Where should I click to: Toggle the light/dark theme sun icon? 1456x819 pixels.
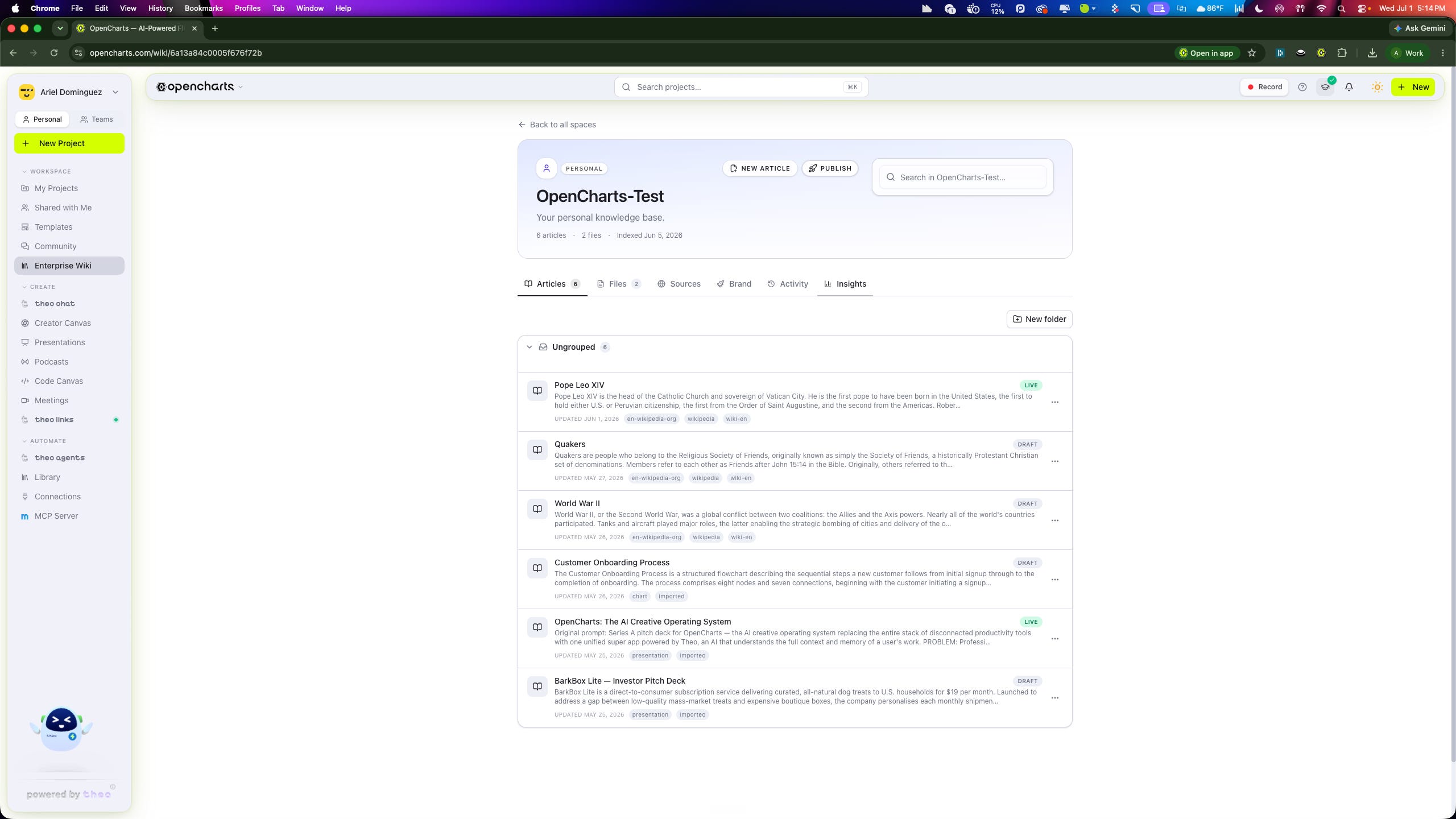1377,87
